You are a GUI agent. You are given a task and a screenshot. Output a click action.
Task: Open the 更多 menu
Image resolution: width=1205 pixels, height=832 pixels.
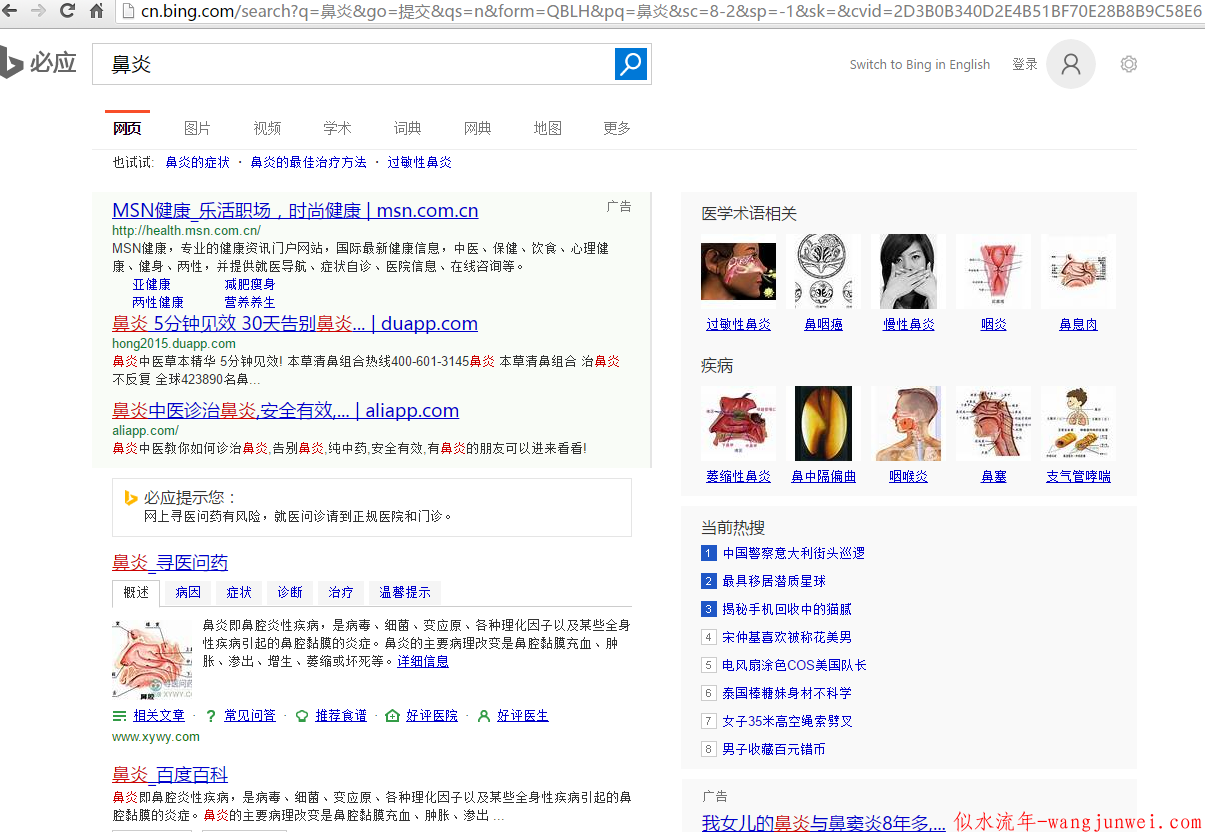[617, 128]
